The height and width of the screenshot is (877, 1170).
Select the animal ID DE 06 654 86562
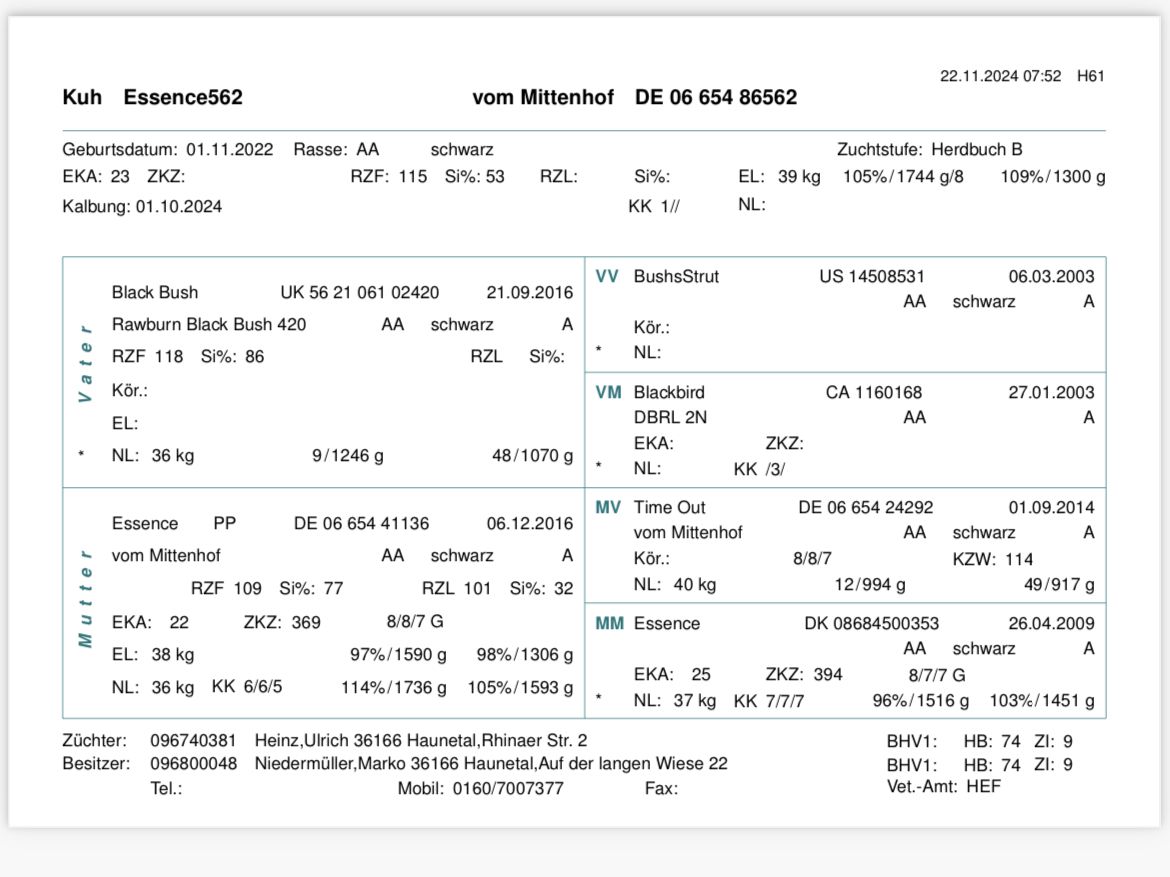[716, 97]
